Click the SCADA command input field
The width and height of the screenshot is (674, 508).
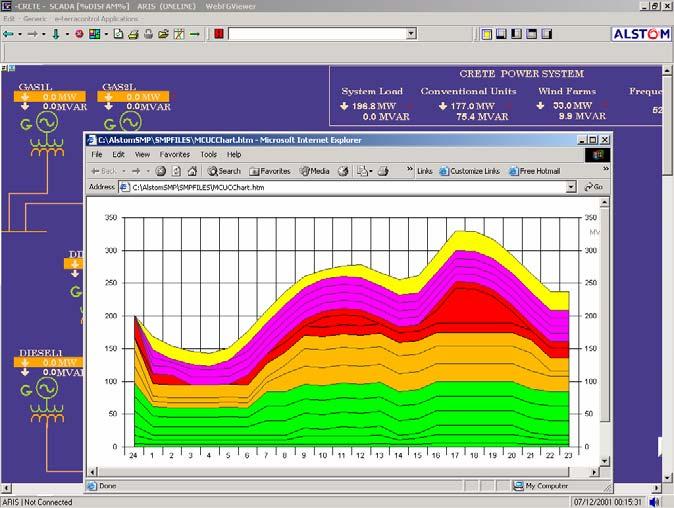(317, 34)
